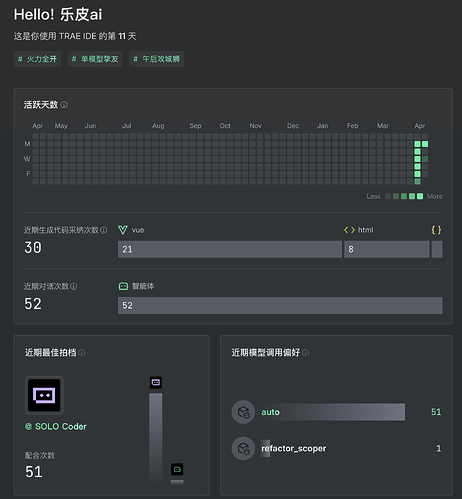Click the model icon beside refactor_scoper
This screenshot has height=499, width=462.
click(x=243, y=448)
